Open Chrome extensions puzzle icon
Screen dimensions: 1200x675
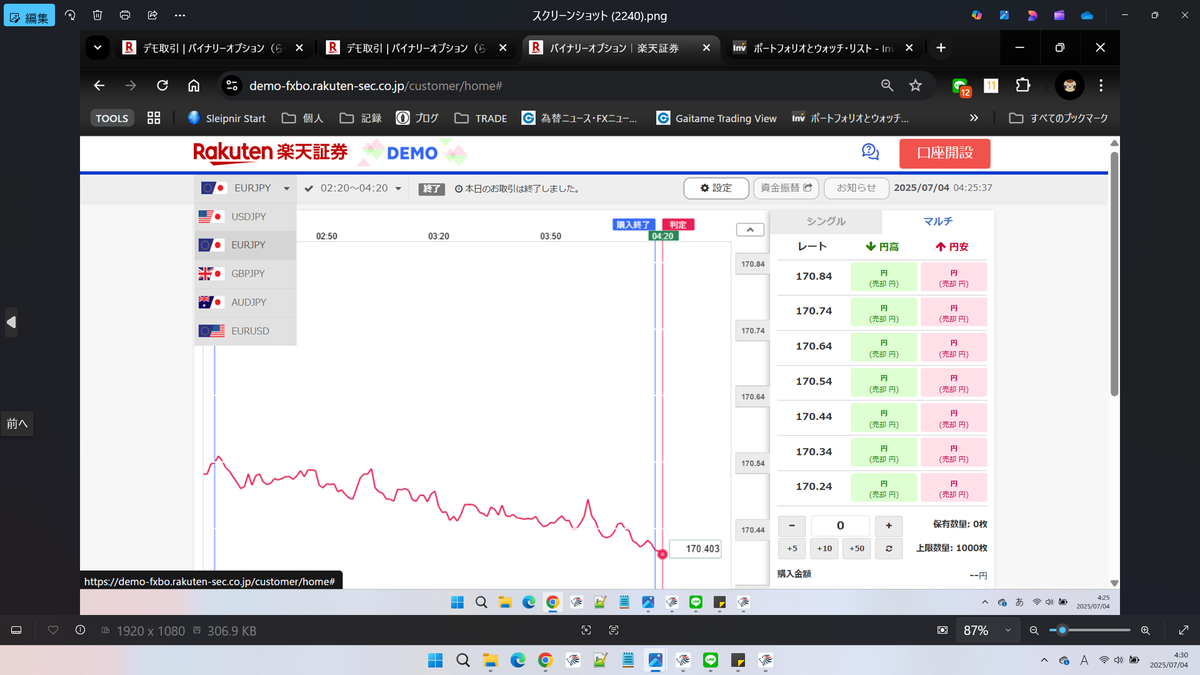click(x=1023, y=86)
